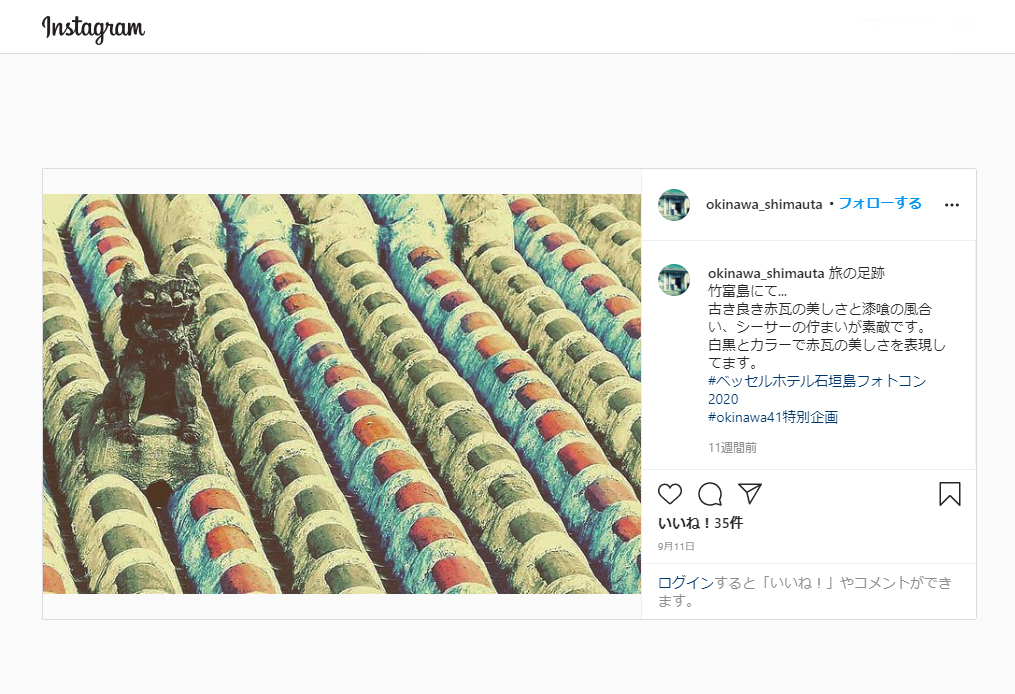Open okinawa_shimauta username in caption
This screenshot has width=1015, height=694.
tap(766, 273)
